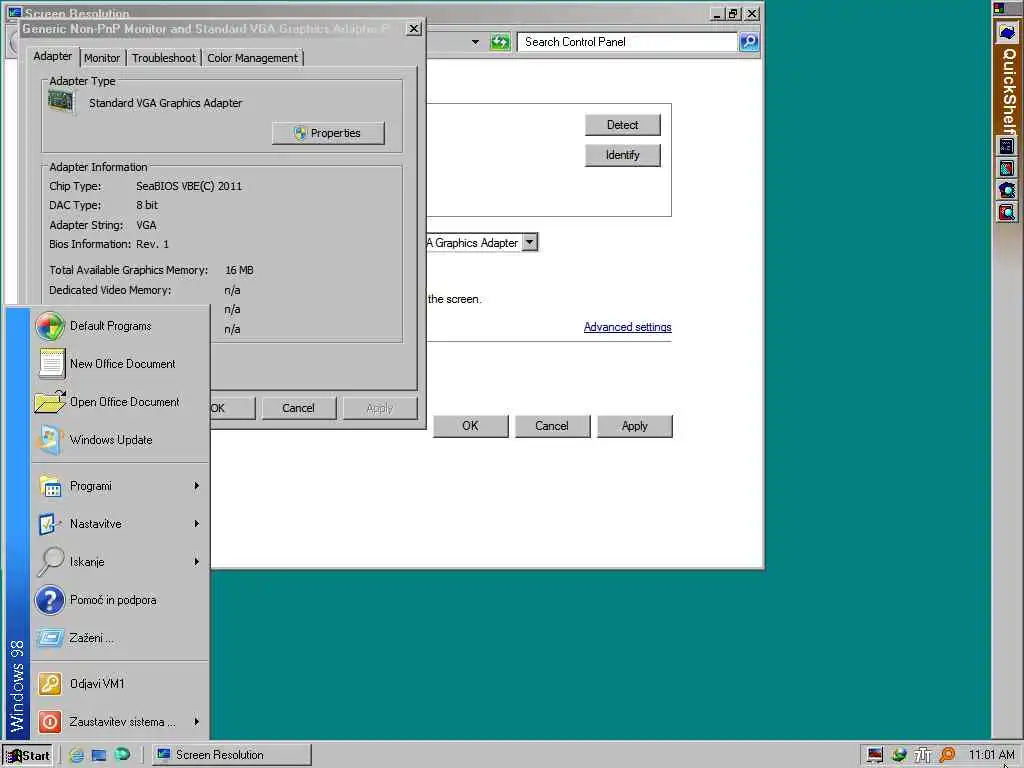Click the blue book search QuickShelf icon

[1006, 190]
